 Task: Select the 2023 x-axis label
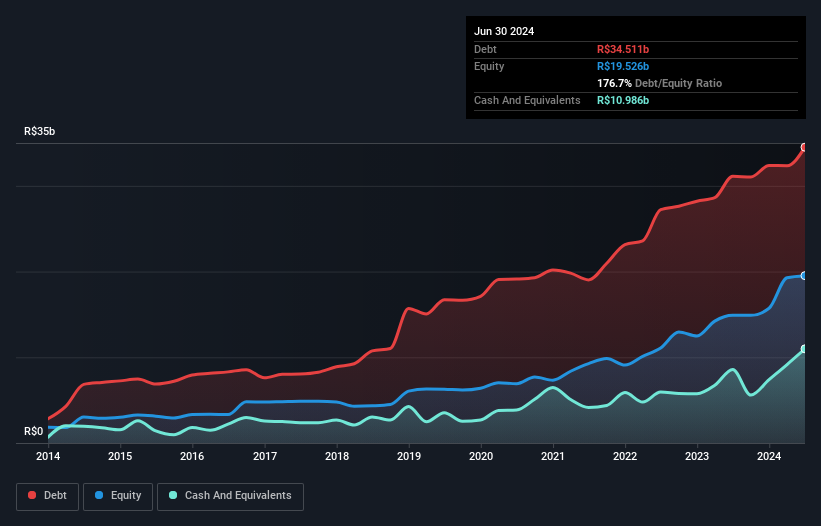[697, 456]
